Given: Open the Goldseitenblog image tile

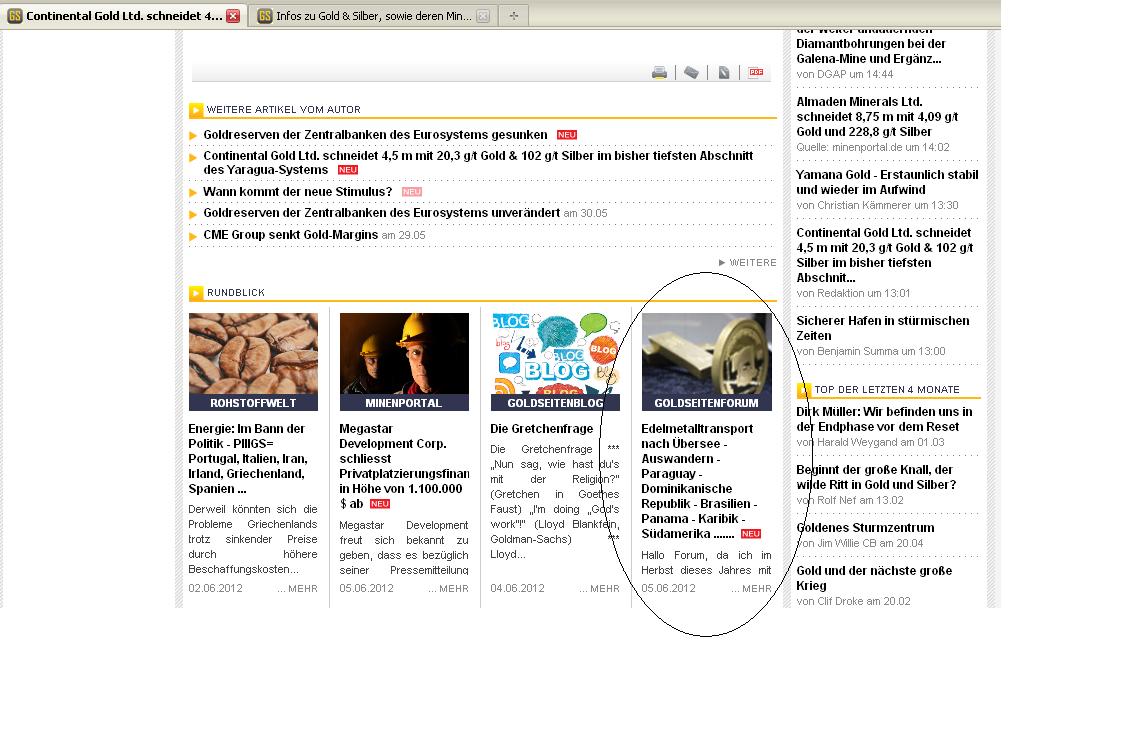Looking at the screenshot, I should click(x=555, y=355).
